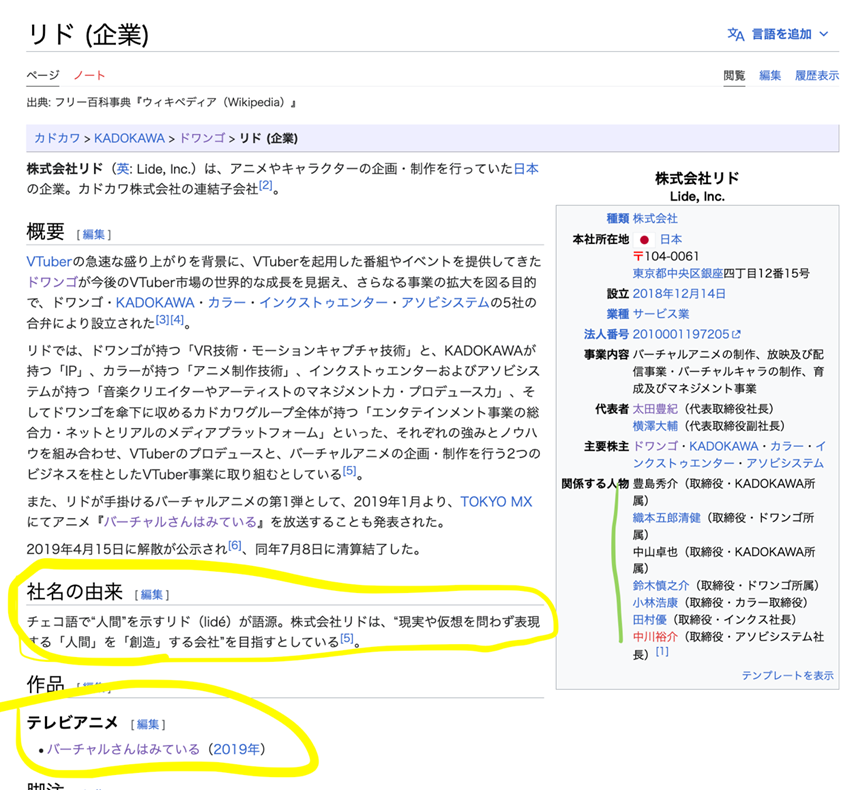Click the 編集 link beside 社名の由来

pos(152,595)
